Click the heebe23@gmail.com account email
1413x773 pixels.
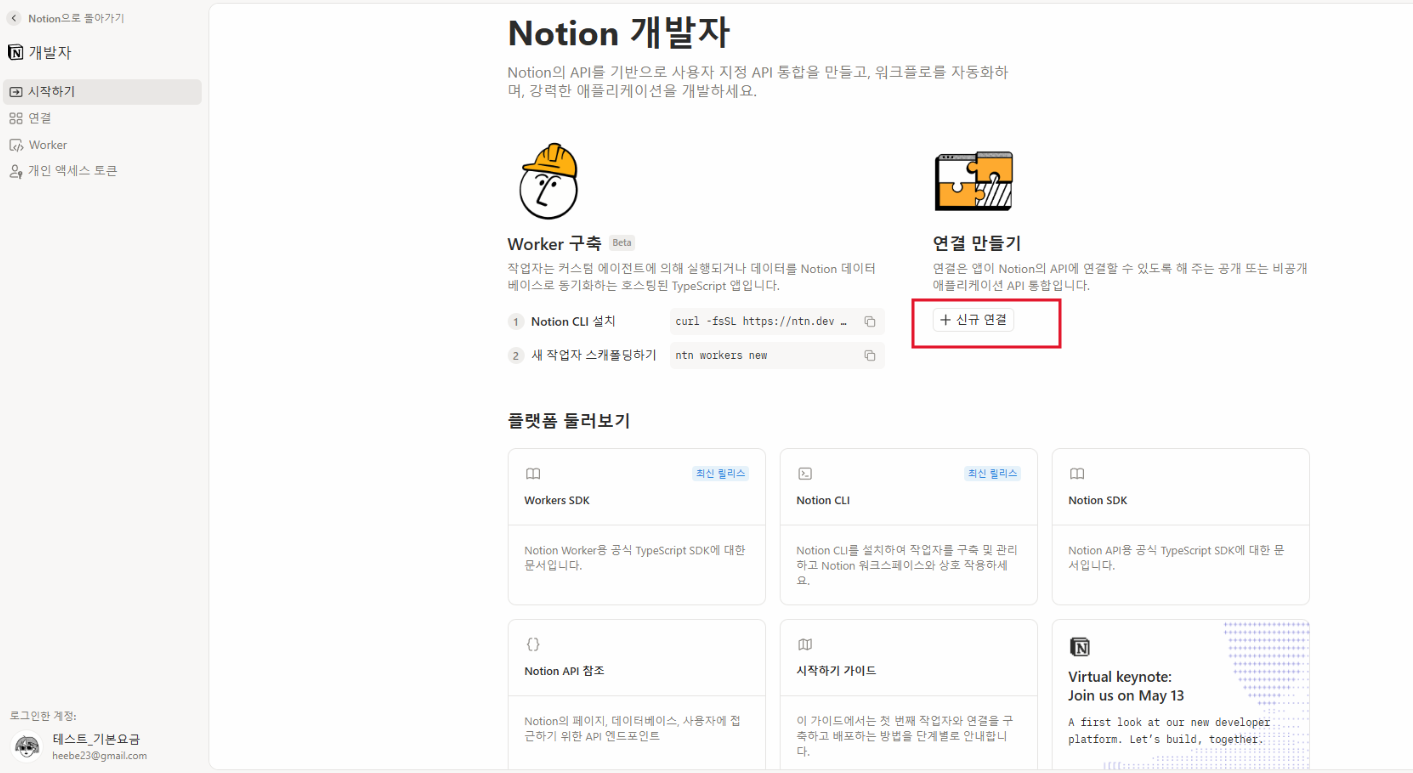tap(100, 756)
